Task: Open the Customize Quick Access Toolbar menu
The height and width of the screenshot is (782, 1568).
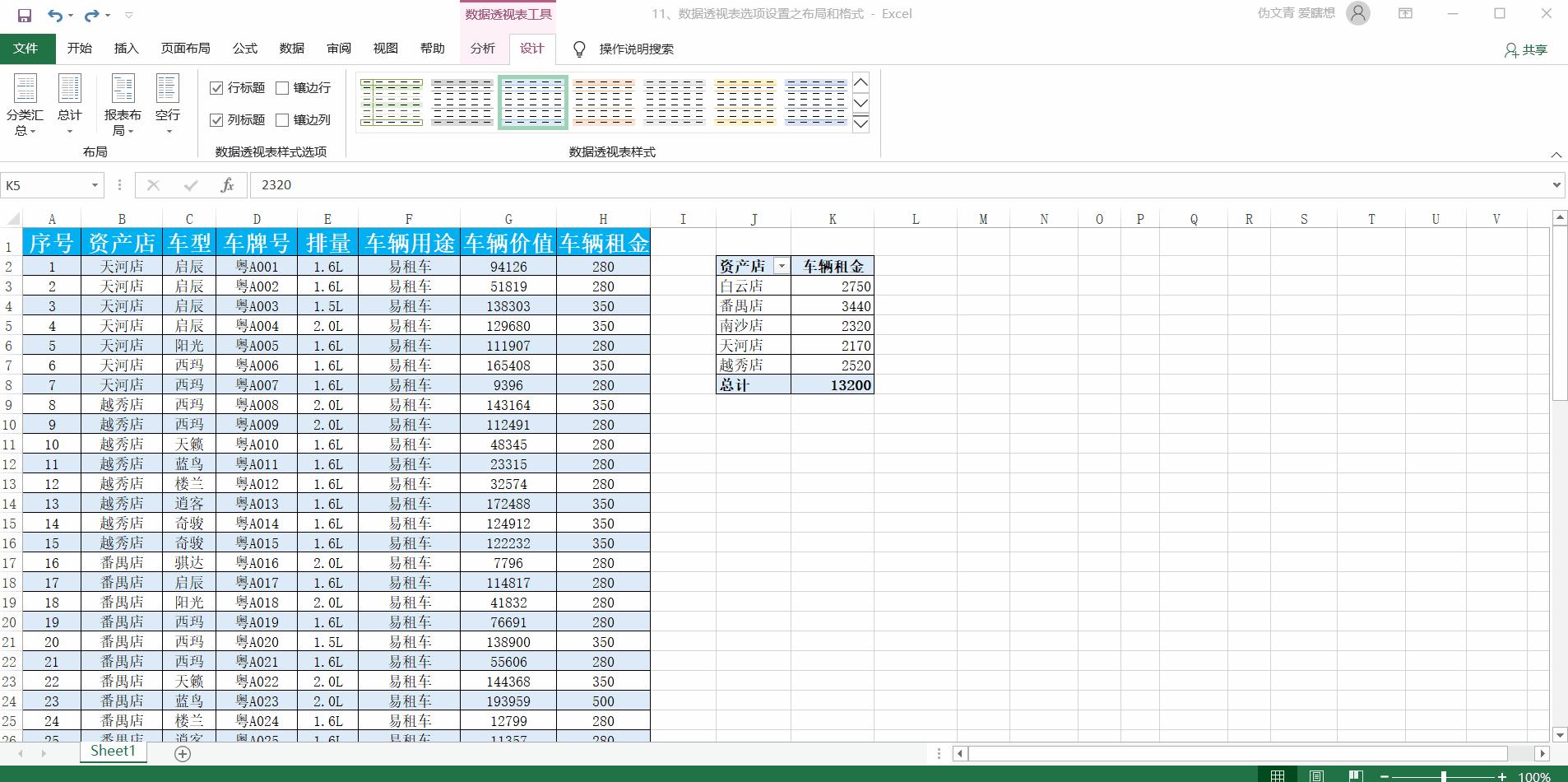Action: click(x=128, y=15)
